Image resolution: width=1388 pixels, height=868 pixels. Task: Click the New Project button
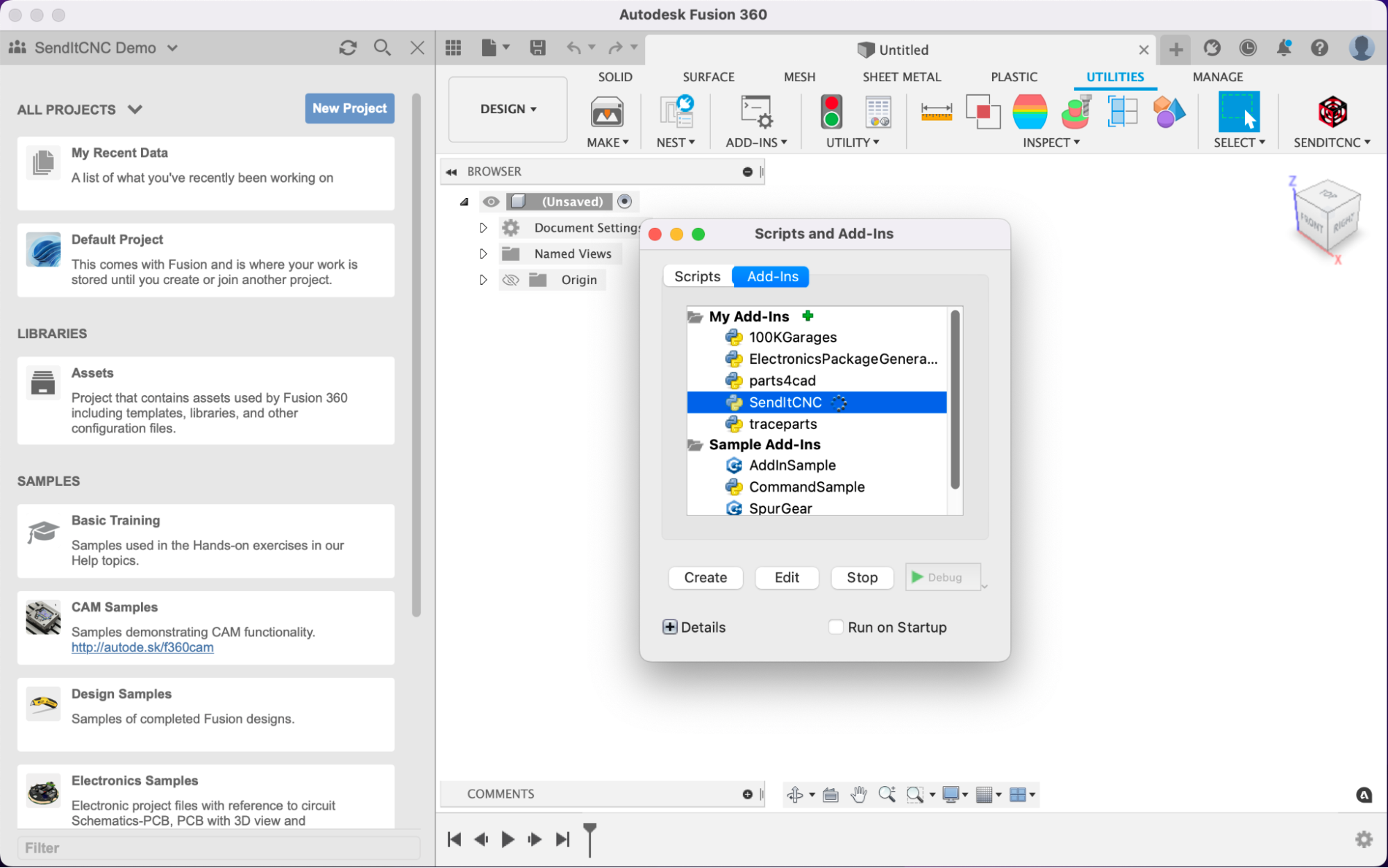(x=350, y=108)
